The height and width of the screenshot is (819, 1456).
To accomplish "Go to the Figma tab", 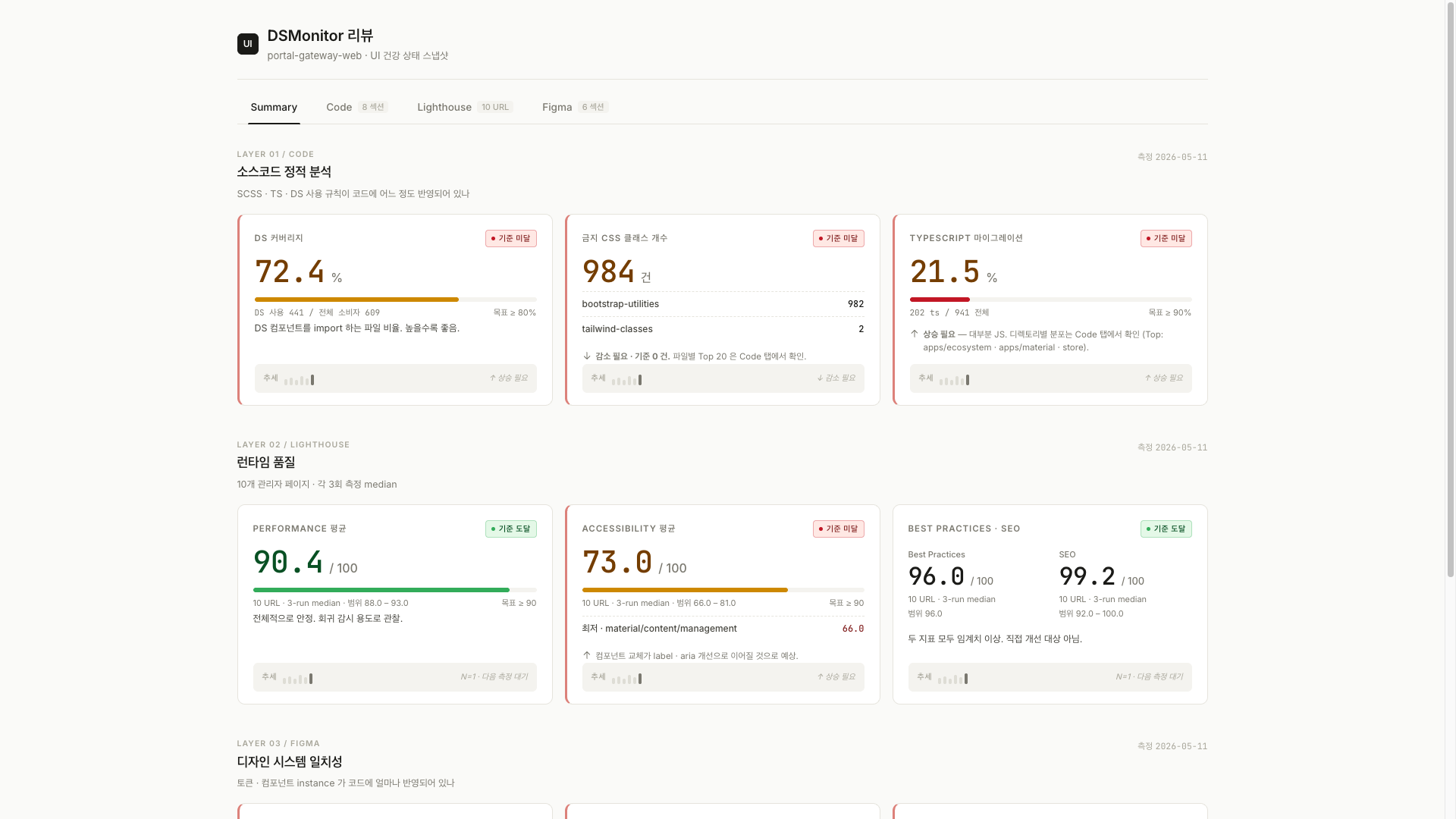I will [x=575, y=107].
